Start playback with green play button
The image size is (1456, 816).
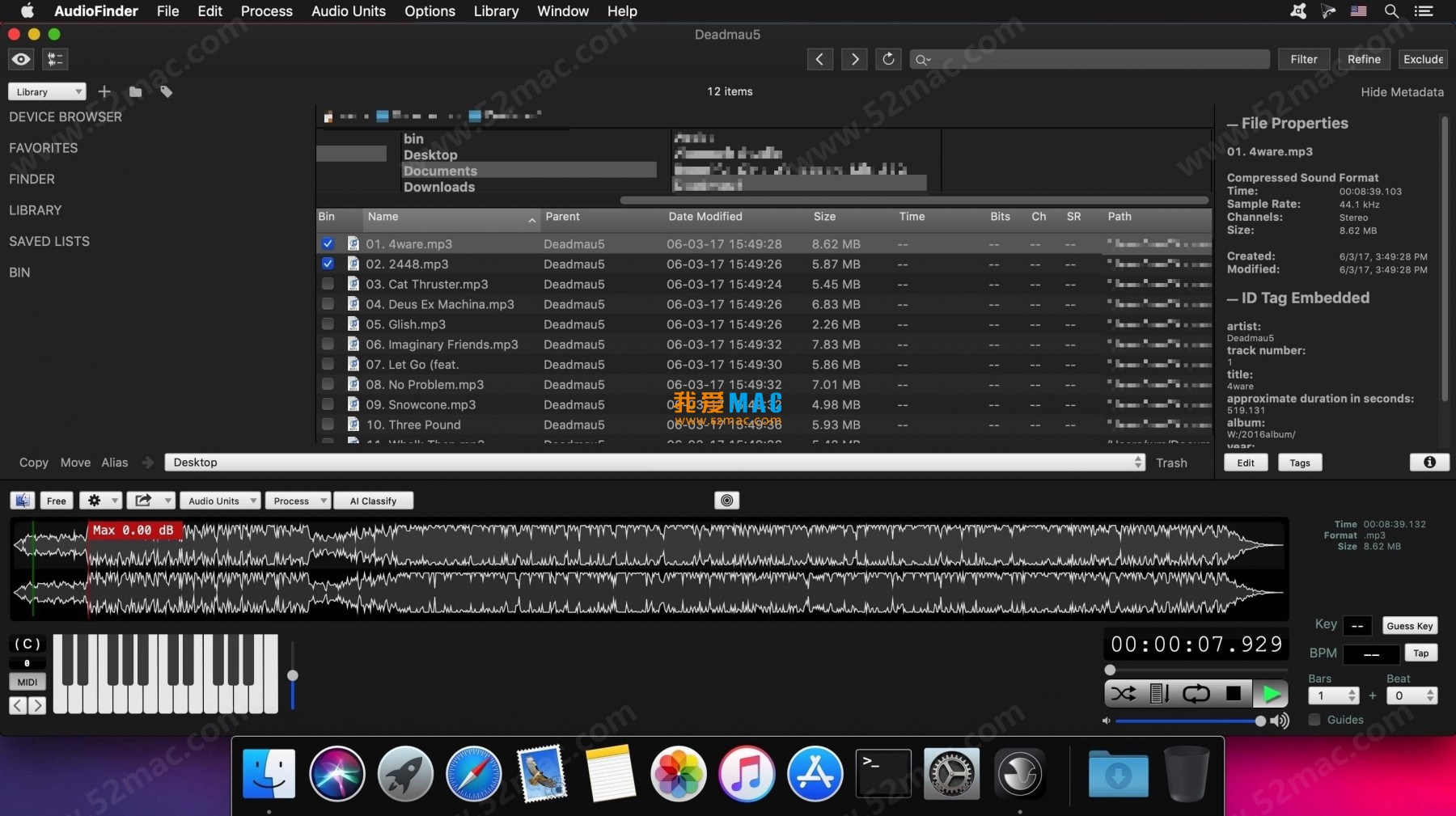pyautogui.click(x=1271, y=694)
